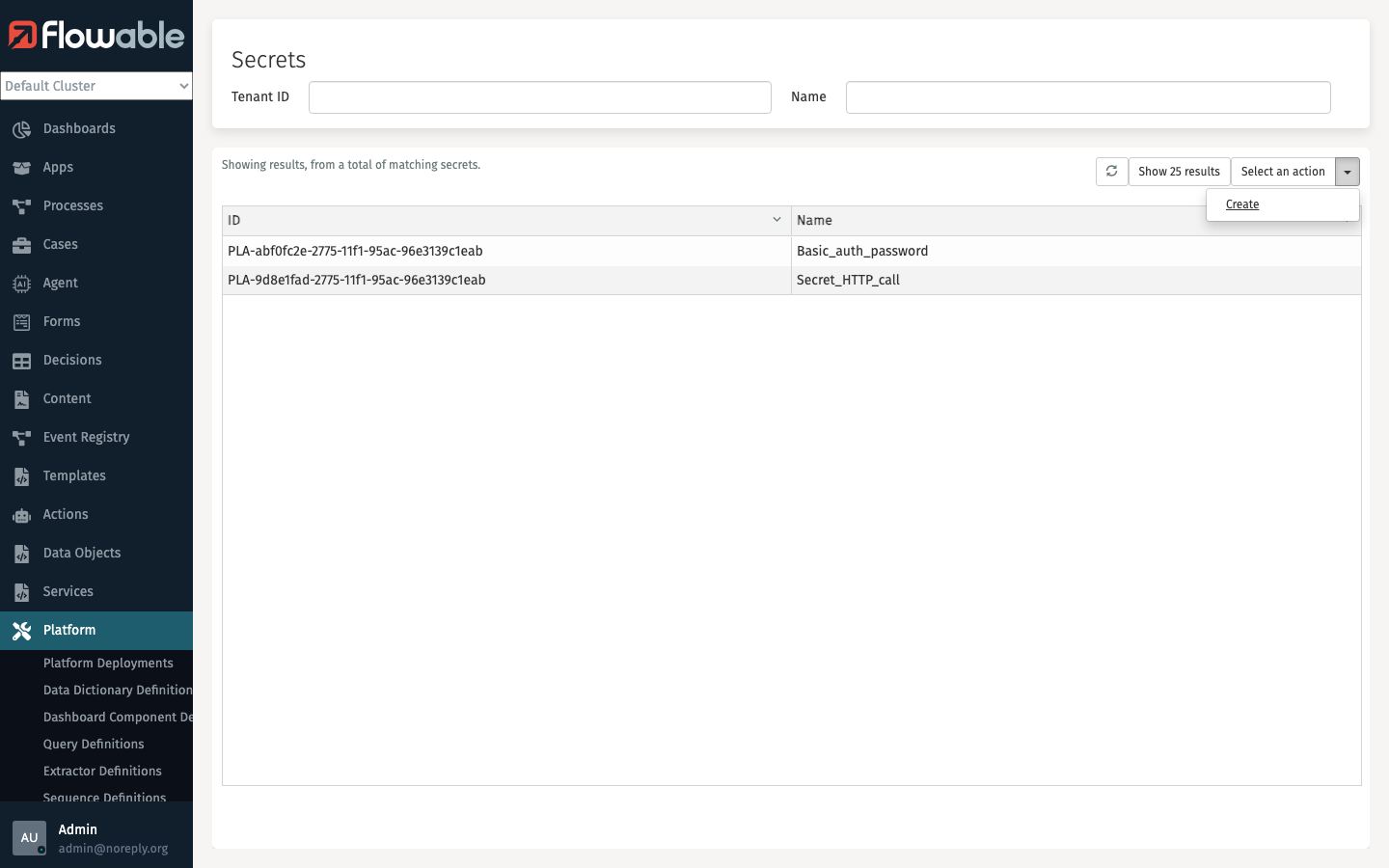This screenshot has width=1389, height=868.
Task: Click the refresh results icon button
Action: pyautogui.click(x=1111, y=172)
